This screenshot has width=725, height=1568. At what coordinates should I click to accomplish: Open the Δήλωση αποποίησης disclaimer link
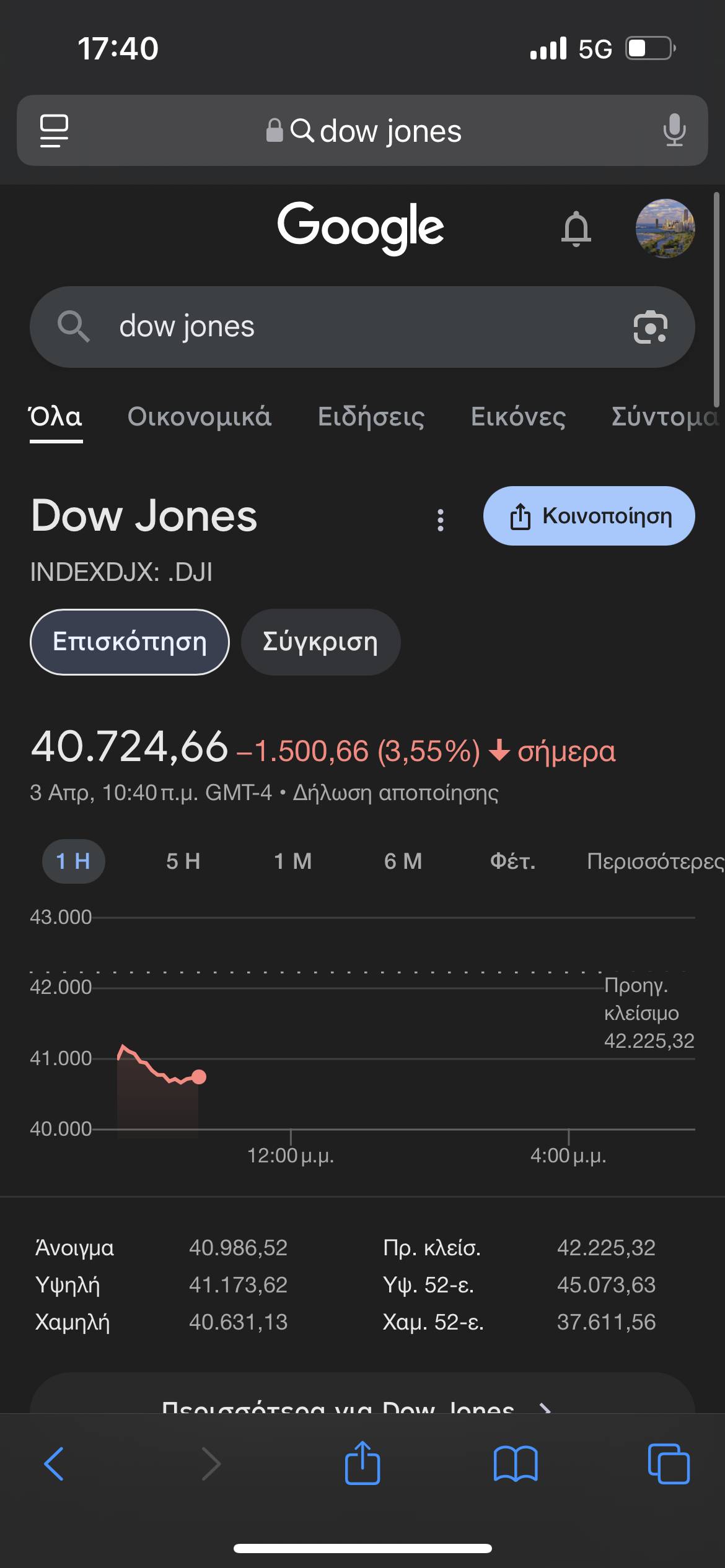pos(395,793)
